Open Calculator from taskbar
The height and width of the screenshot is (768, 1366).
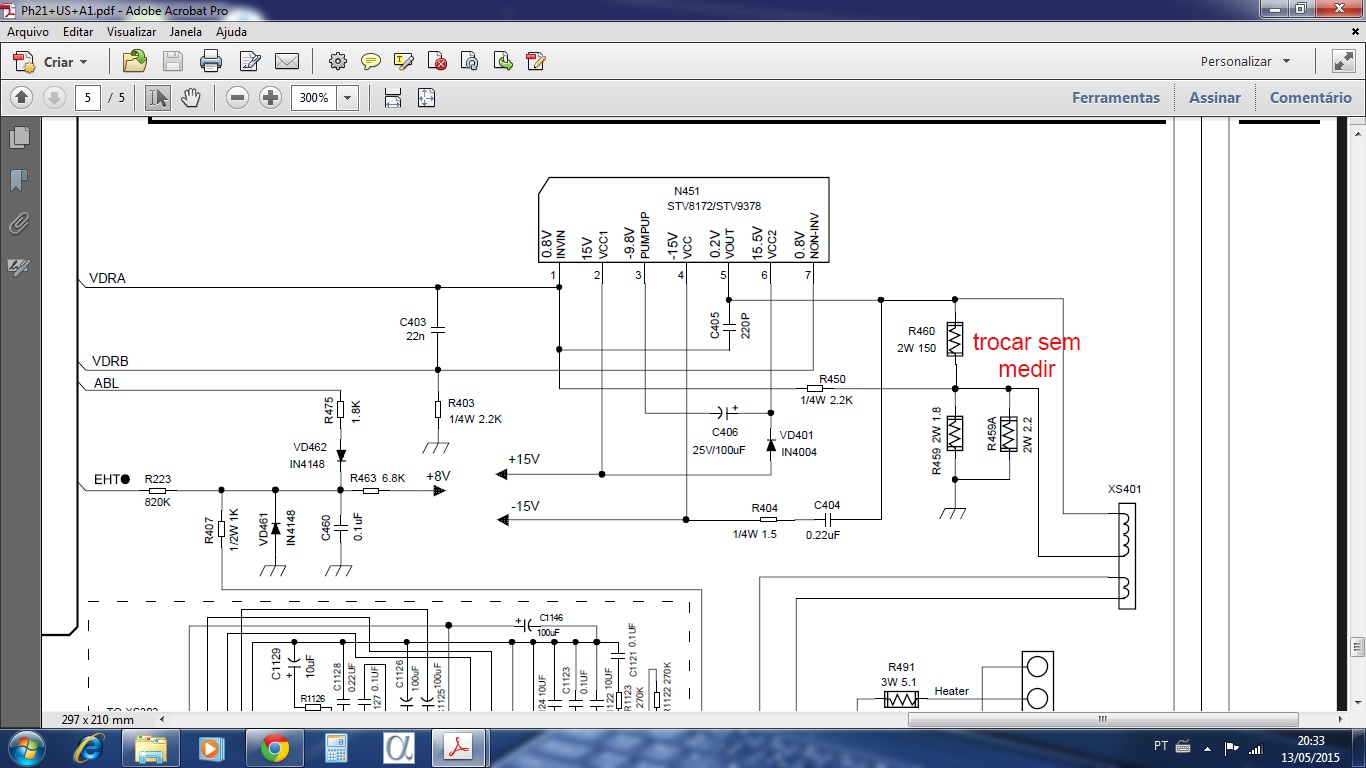coord(336,747)
